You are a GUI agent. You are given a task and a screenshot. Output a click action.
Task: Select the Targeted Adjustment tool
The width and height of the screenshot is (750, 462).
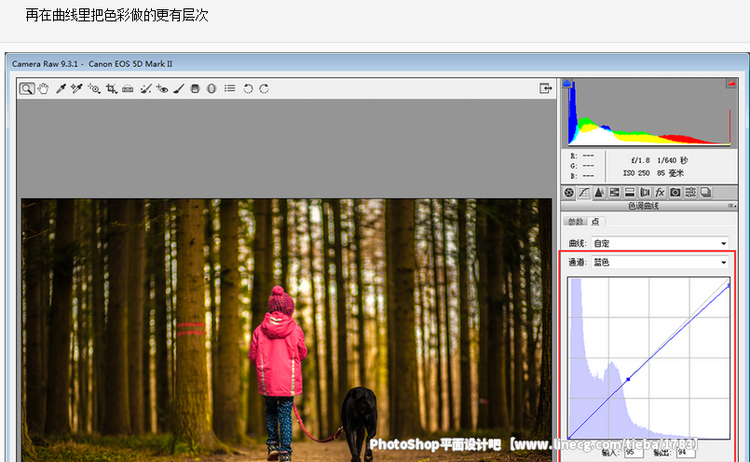[x=94, y=88]
